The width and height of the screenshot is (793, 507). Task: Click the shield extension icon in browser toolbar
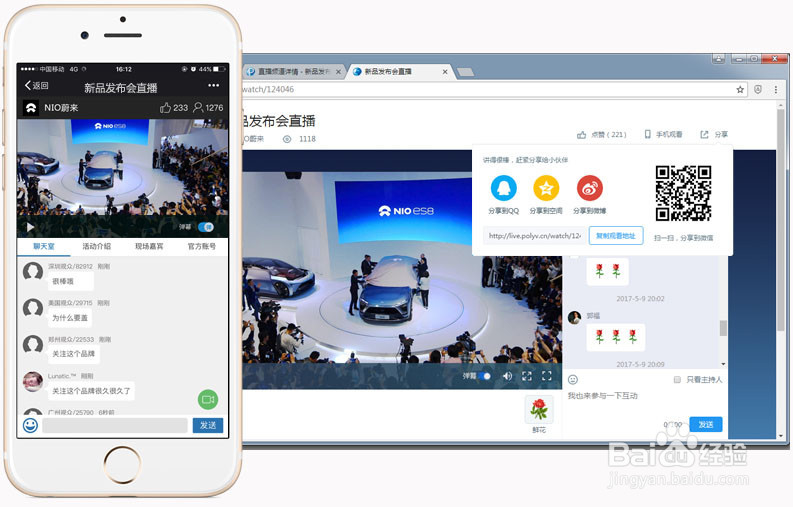point(758,90)
